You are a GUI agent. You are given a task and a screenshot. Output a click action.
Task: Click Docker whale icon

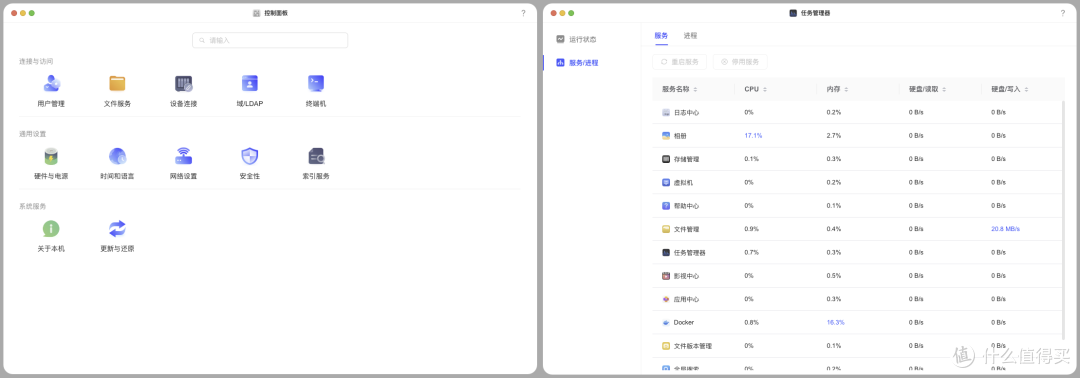point(666,322)
